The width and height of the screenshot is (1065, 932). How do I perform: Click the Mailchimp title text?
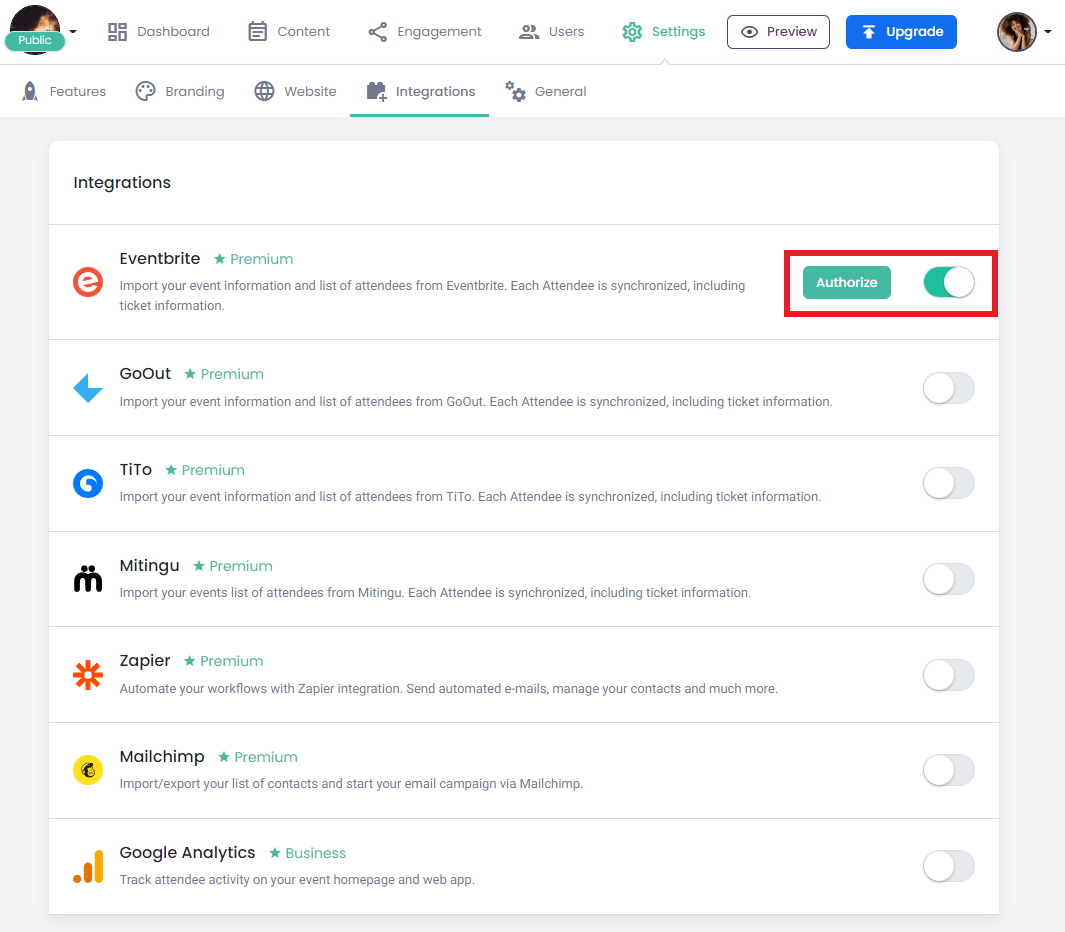point(162,757)
